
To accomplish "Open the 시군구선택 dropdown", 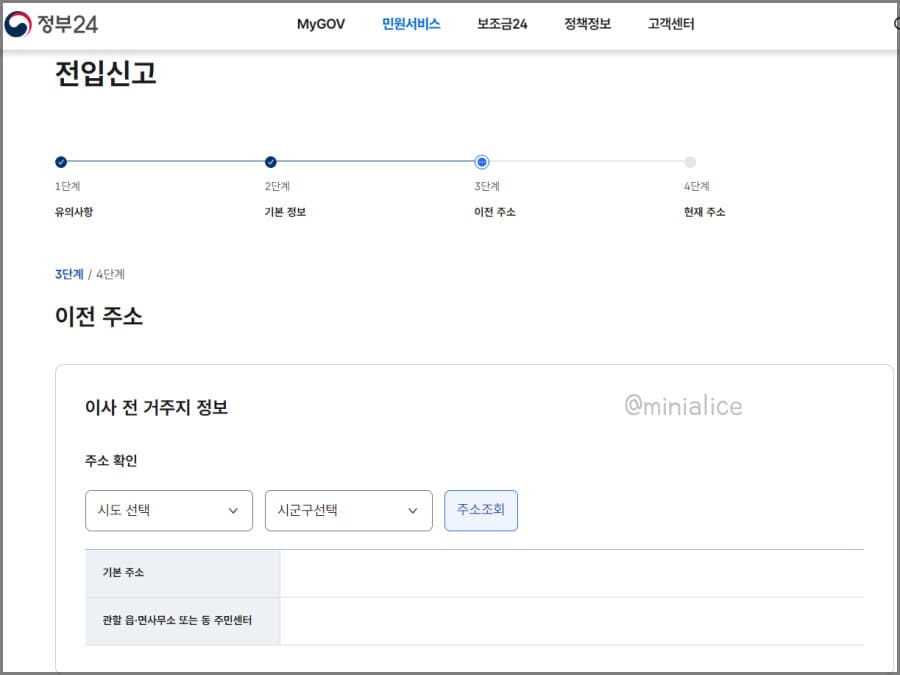I will [x=348, y=510].
